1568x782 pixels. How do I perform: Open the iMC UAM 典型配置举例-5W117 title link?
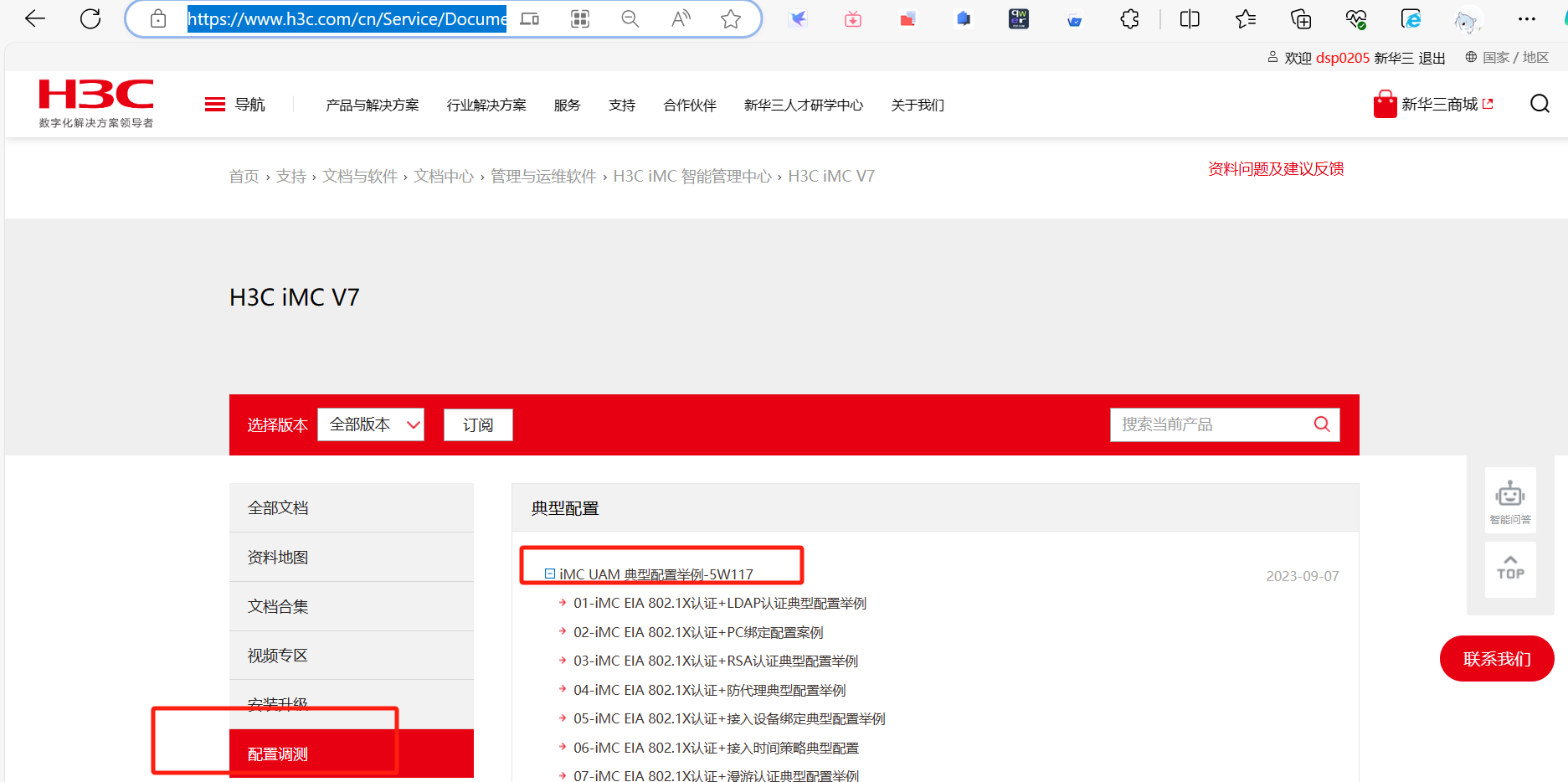point(656,574)
